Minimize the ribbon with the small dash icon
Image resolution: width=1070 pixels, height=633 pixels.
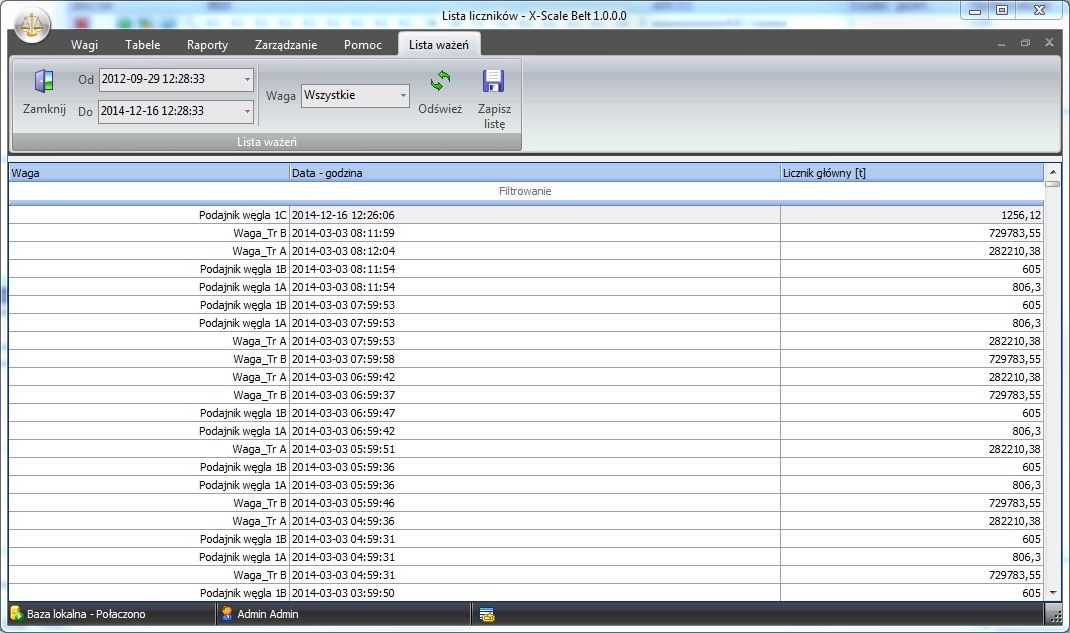click(x=1002, y=44)
